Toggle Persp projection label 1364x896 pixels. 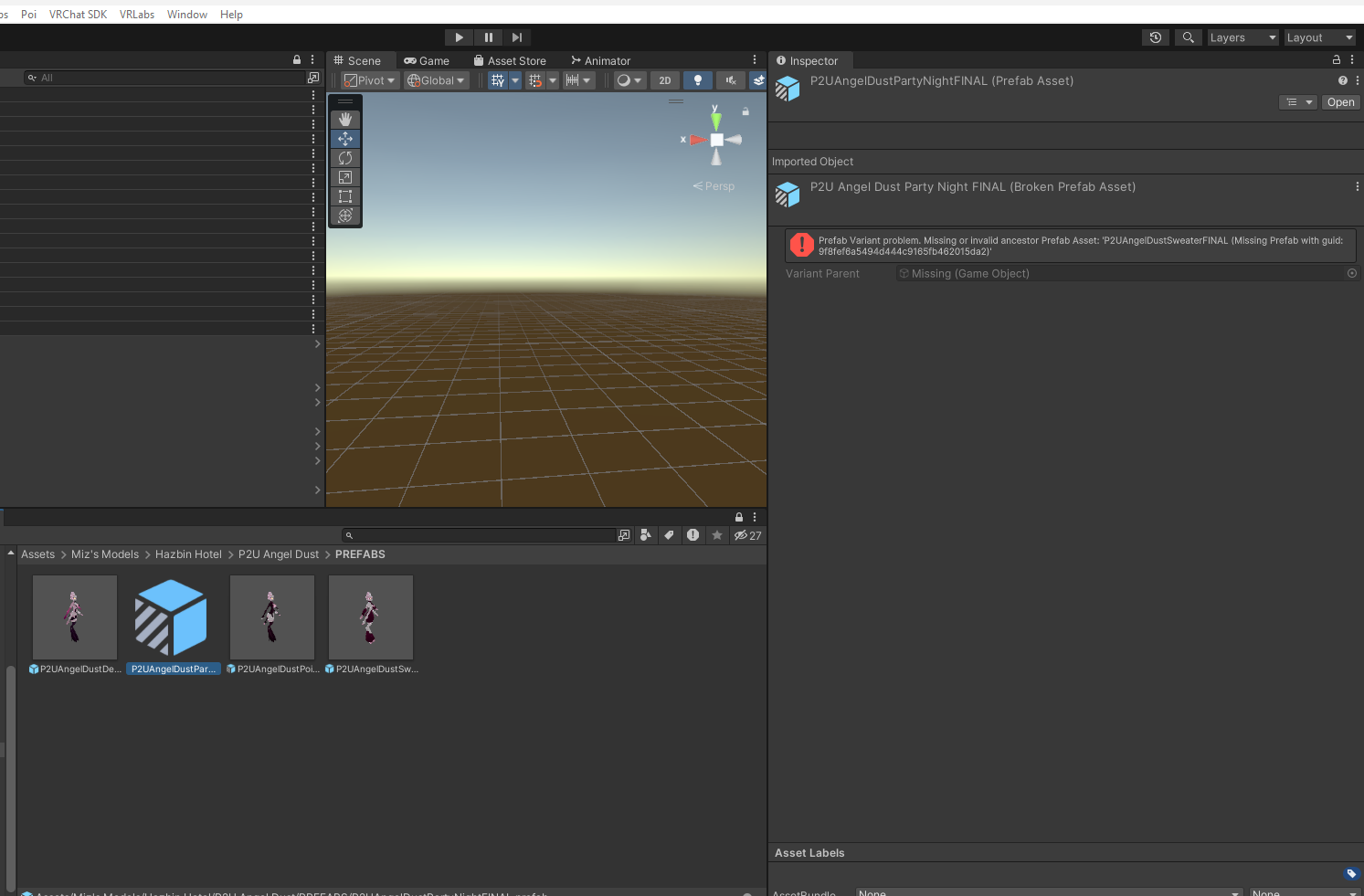tap(714, 186)
